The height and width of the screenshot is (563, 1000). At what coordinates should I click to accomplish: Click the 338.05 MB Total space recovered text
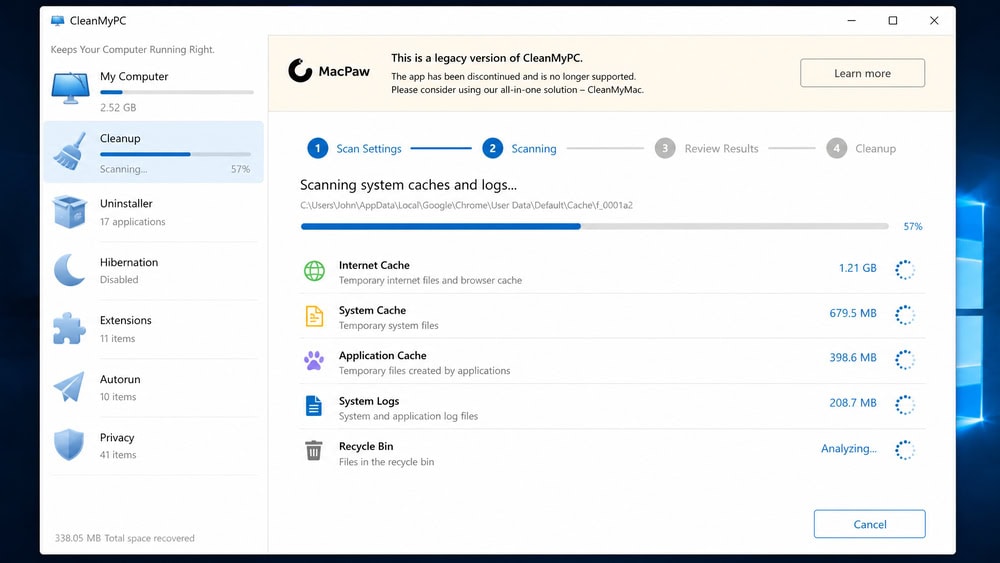tap(124, 538)
